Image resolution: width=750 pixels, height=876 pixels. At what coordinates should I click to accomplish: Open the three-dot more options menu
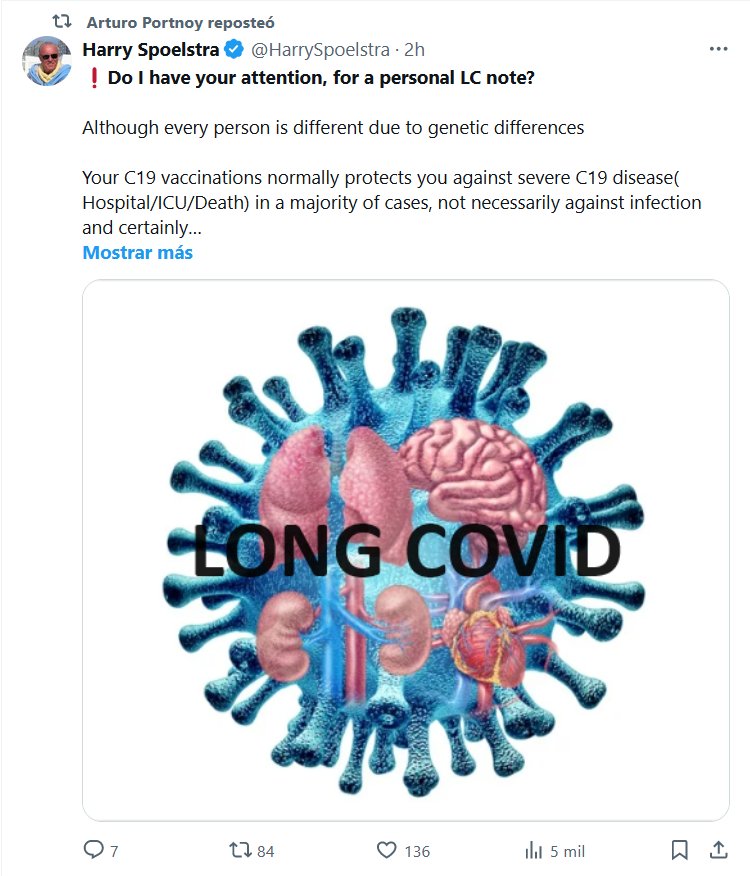click(718, 48)
